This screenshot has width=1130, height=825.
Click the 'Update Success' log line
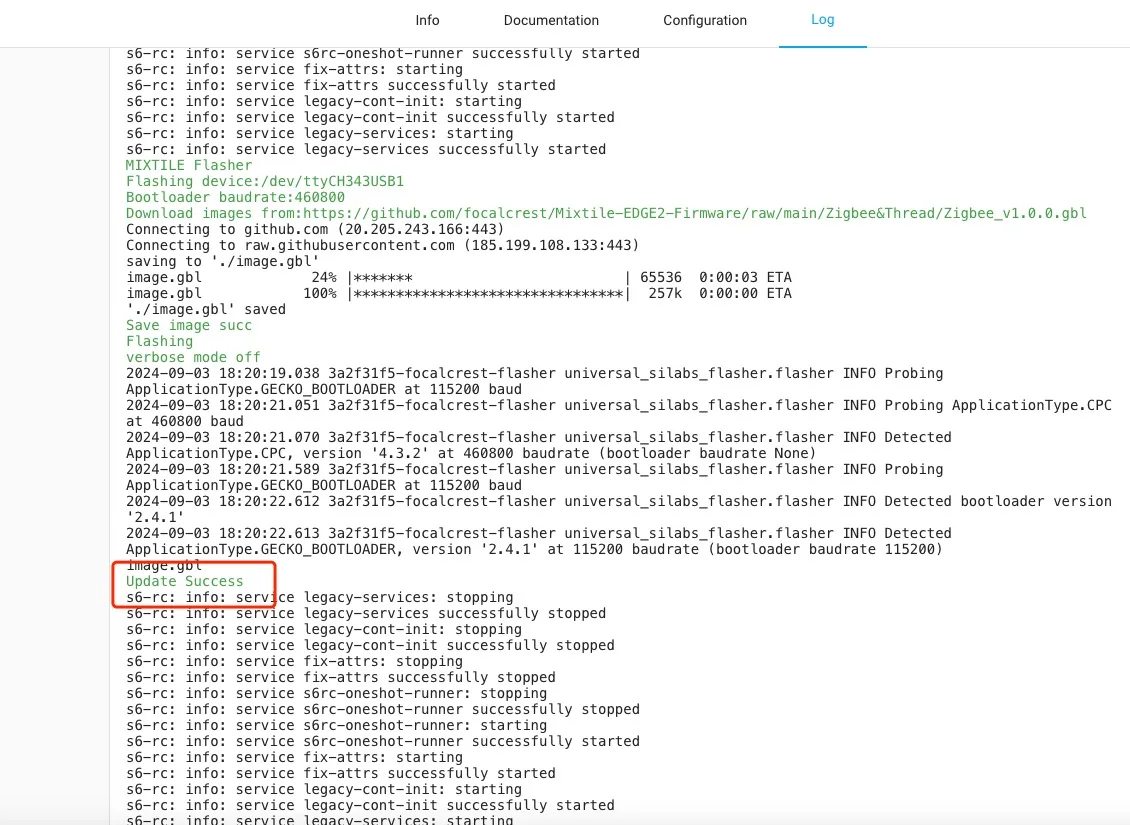point(184,581)
